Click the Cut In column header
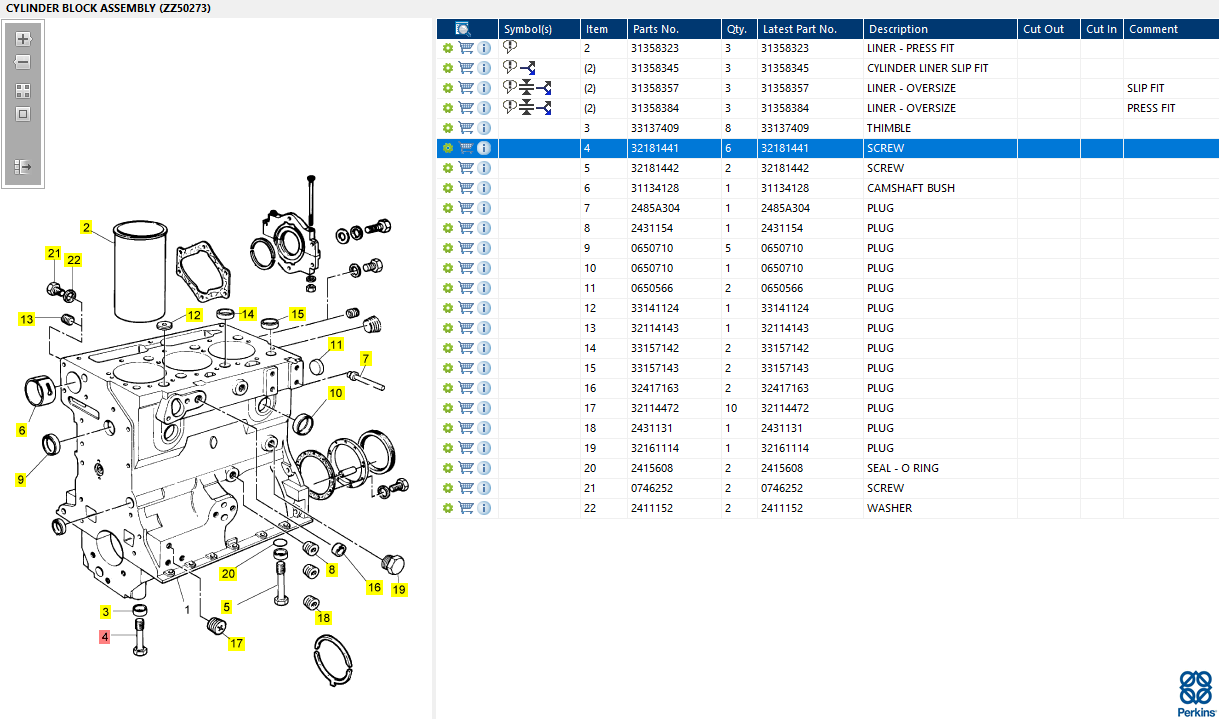The height and width of the screenshot is (719, 1219). [1102, 29]
